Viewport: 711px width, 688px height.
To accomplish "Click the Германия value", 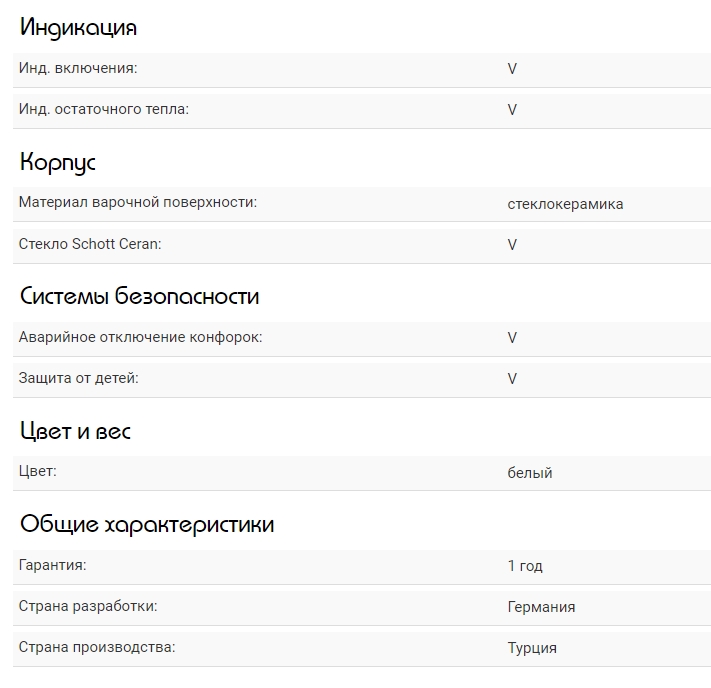I will click(541, 607).
